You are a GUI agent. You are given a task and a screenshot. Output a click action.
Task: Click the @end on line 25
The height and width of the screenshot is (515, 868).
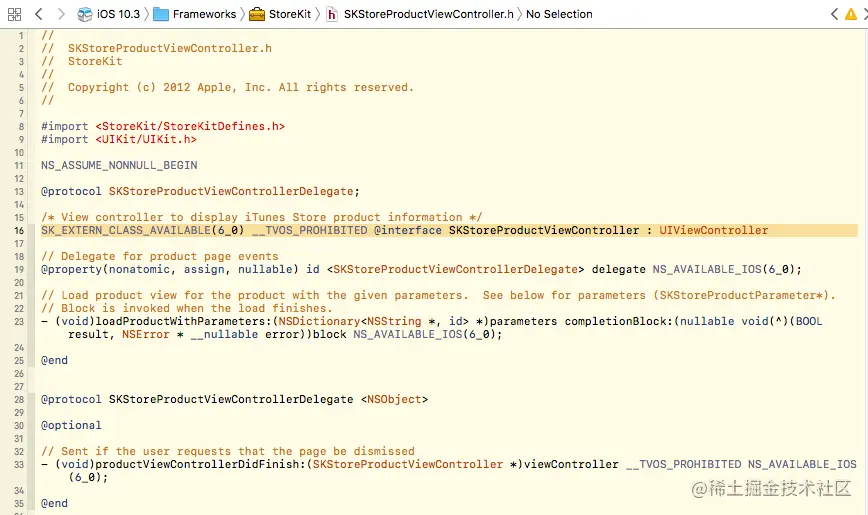[x=54, y=360]
